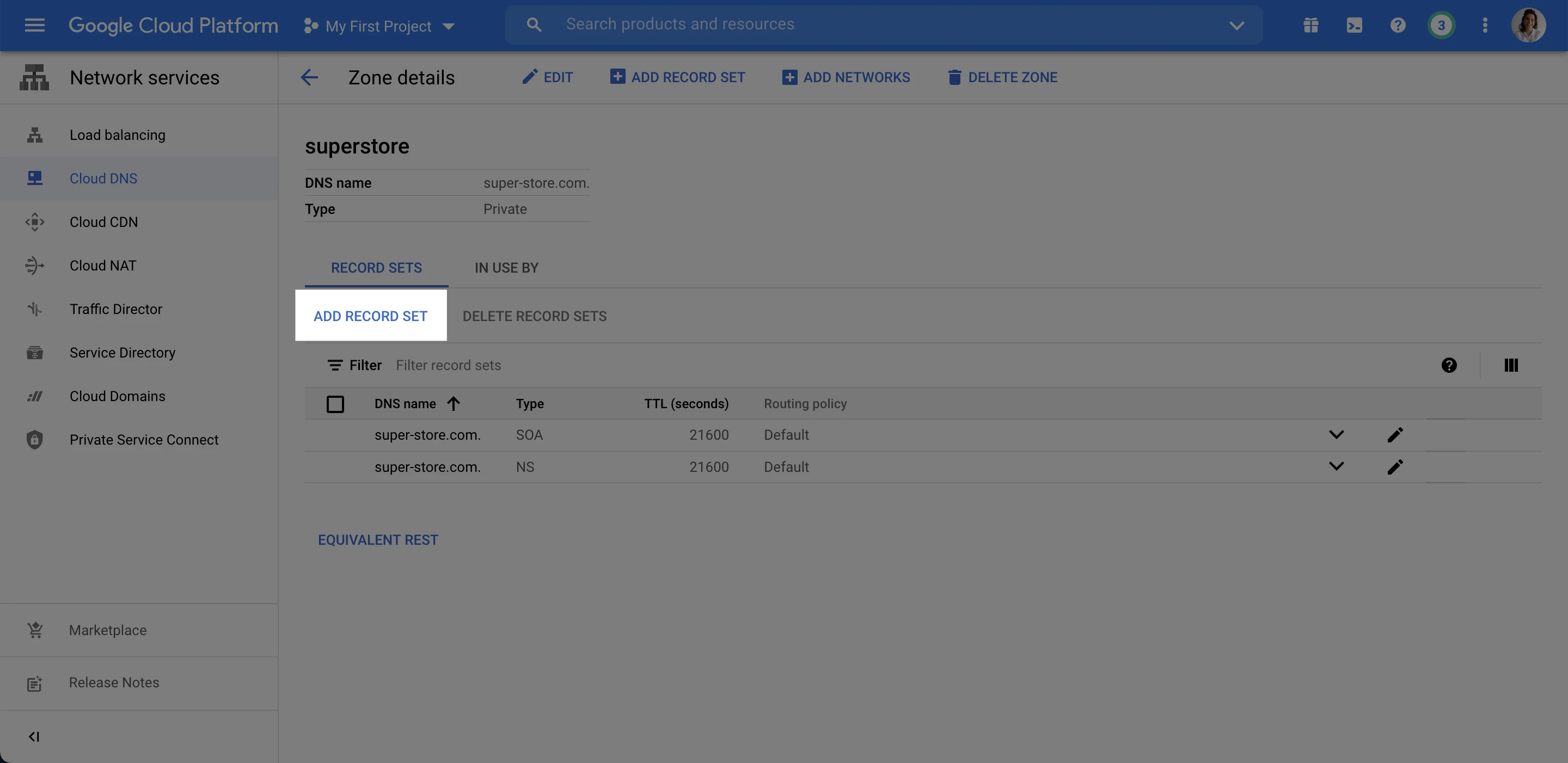The image size is (1568, 763).
Task: Open the EQUIVALENT REST link
Action: pos(377,540)
